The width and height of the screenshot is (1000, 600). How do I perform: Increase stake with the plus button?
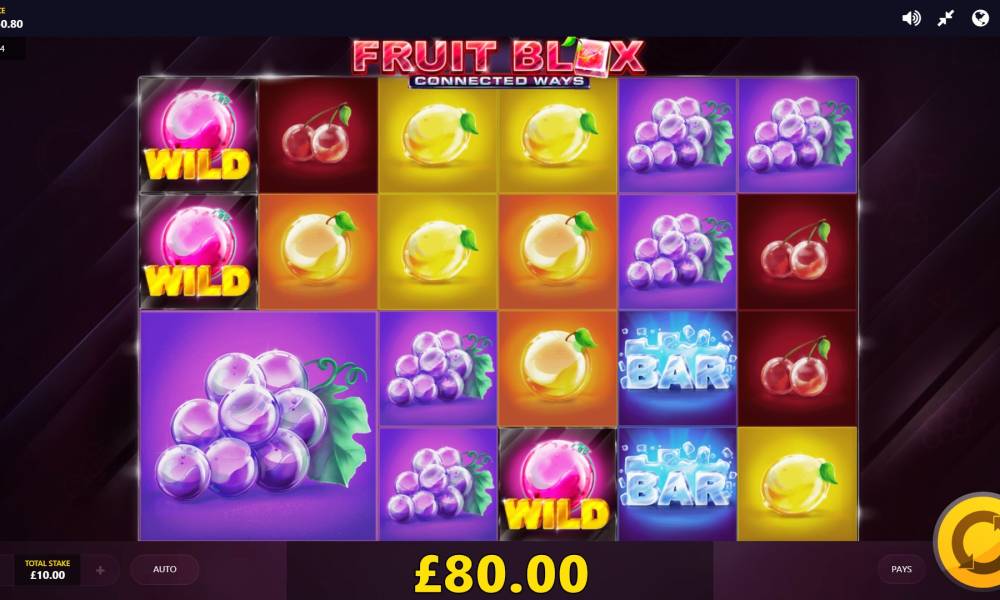tap(100, 570)
